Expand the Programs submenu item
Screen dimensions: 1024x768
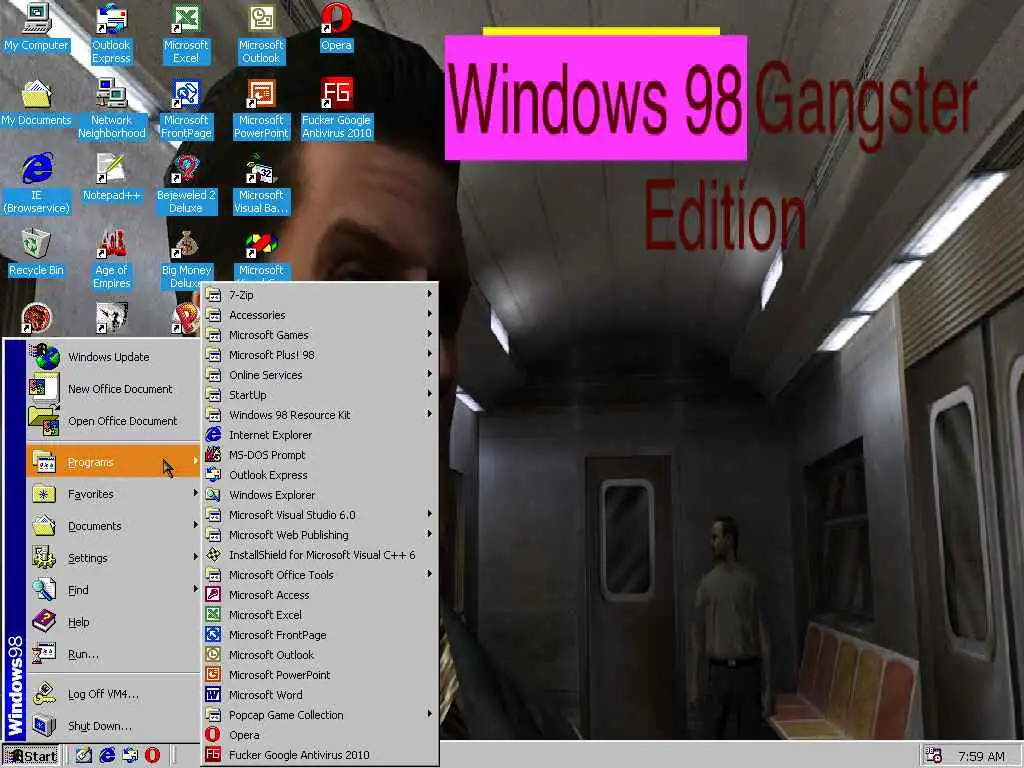point(113,462)
